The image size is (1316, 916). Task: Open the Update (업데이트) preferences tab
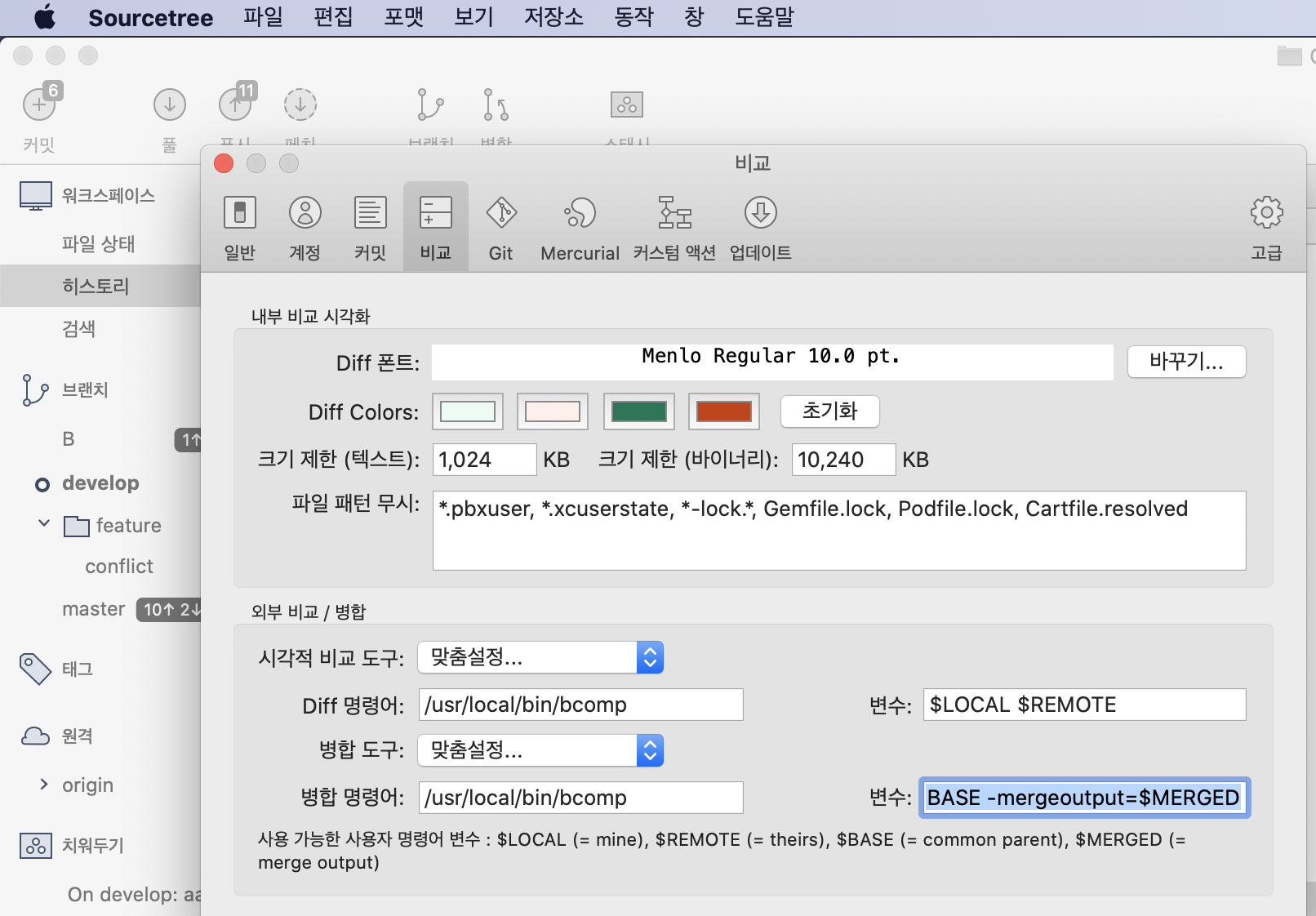[760, 228]
